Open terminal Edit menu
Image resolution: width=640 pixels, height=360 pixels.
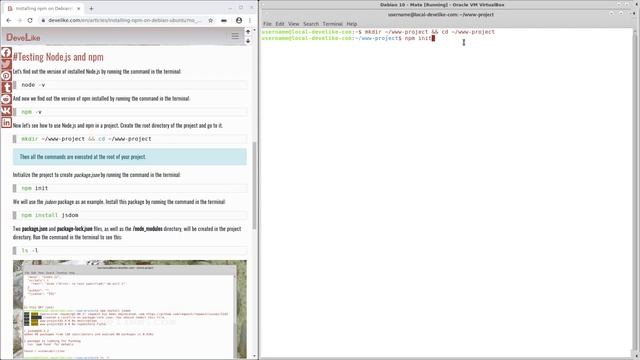280,24
